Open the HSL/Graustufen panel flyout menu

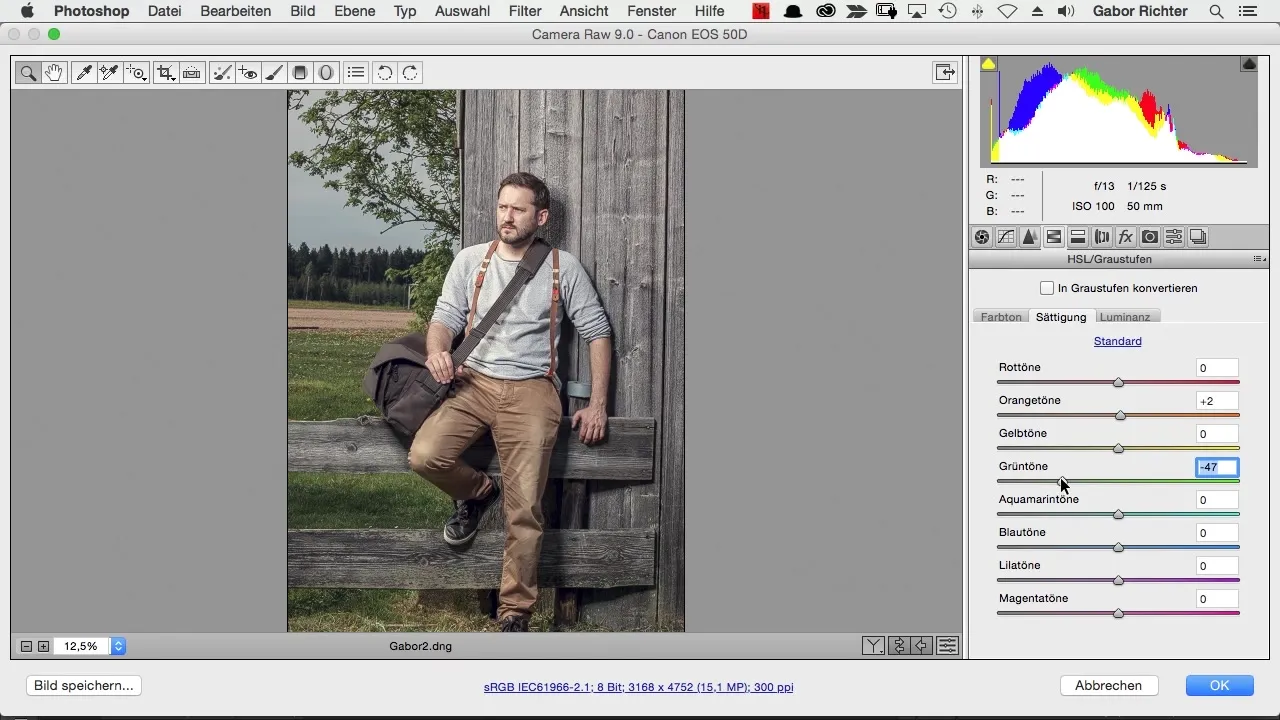click(x=1259, y=260)
